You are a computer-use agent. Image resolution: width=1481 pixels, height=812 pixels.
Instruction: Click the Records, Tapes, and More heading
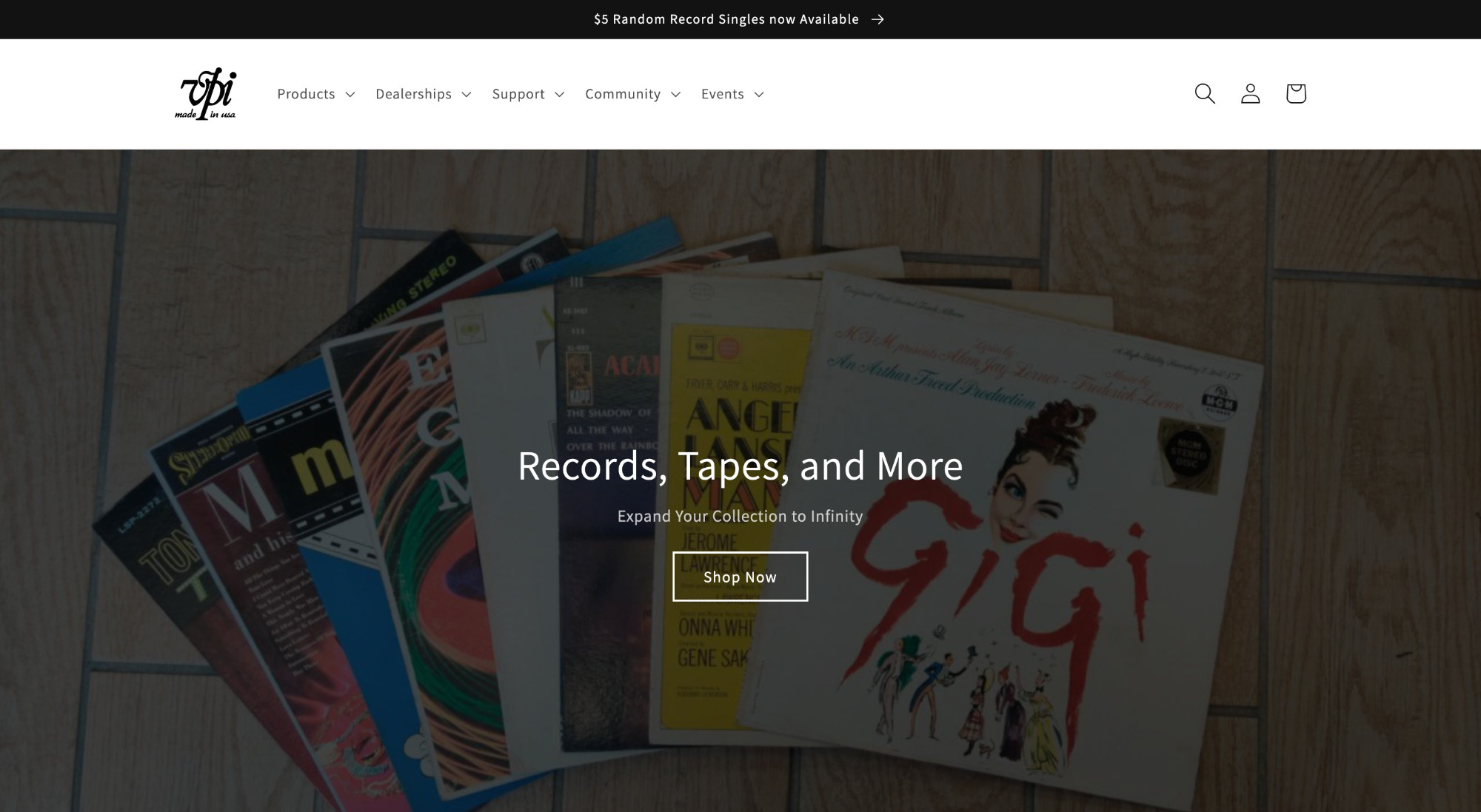[x=740, y=466]
